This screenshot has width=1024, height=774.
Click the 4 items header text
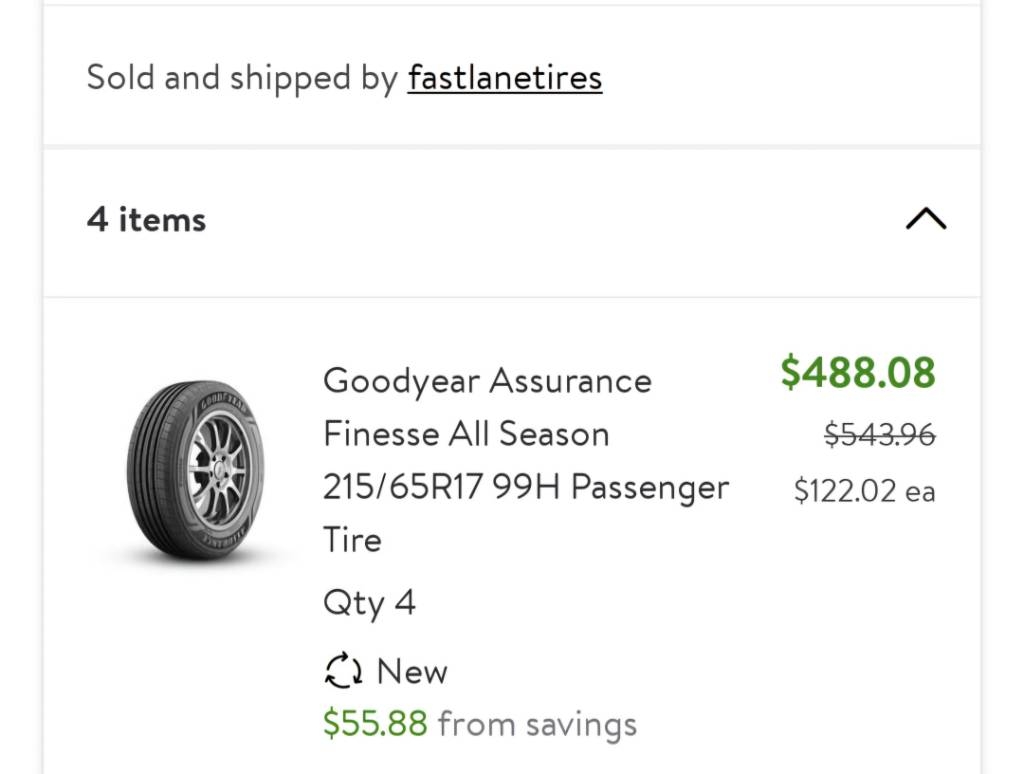146,219
